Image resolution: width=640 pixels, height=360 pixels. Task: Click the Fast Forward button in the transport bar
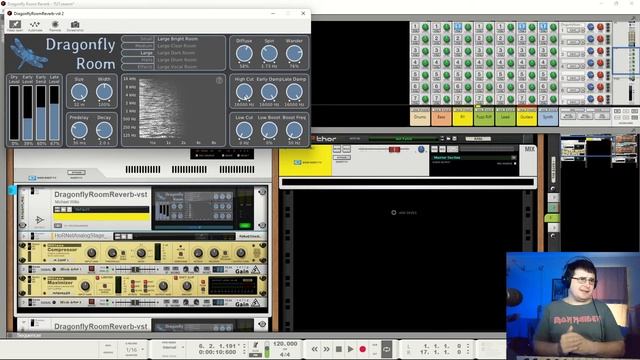tap(327, 349)
